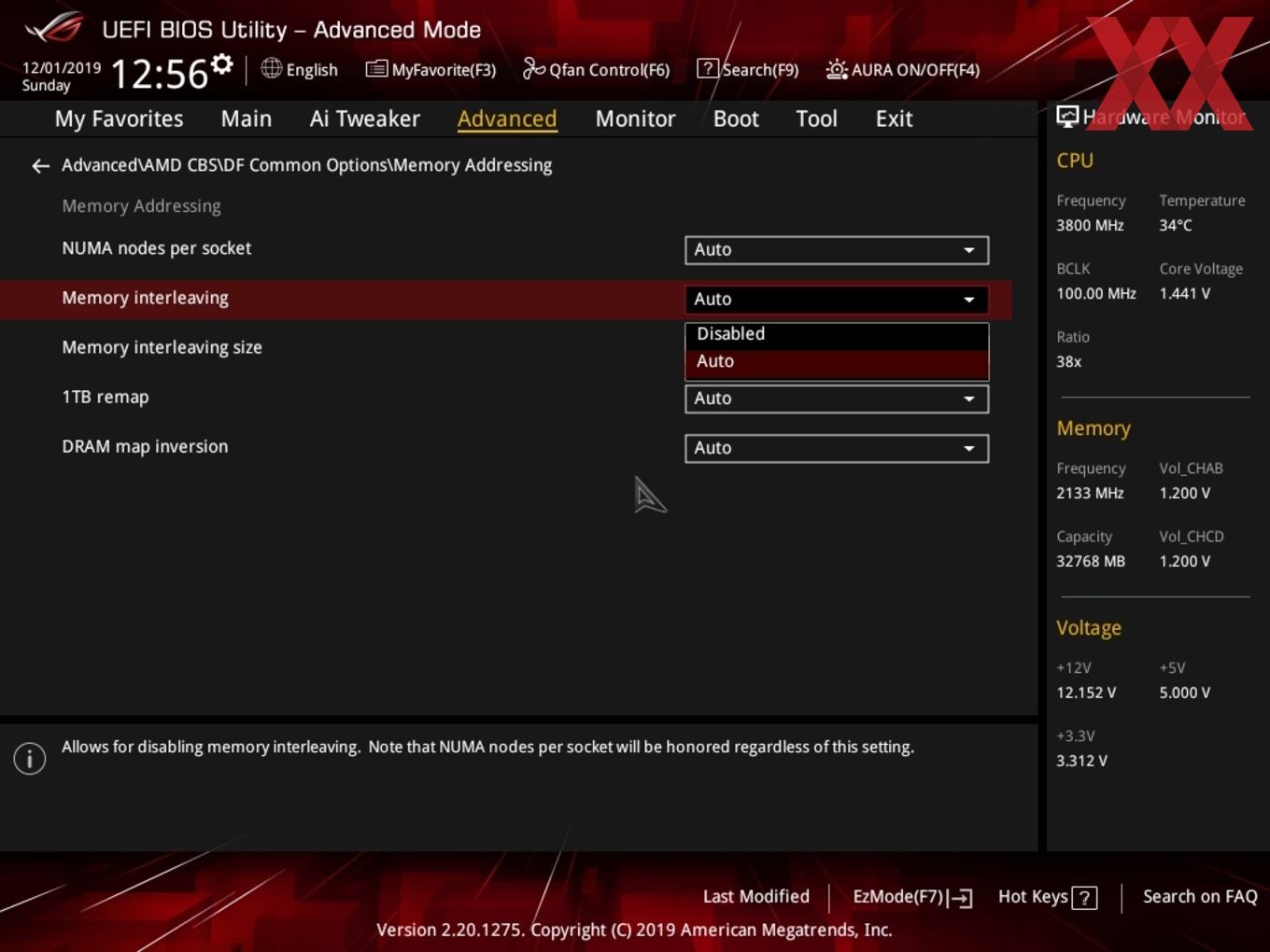Select the 1TB remap row label
The height and width of the screenshot is (952, 1270).
[105, 397]
